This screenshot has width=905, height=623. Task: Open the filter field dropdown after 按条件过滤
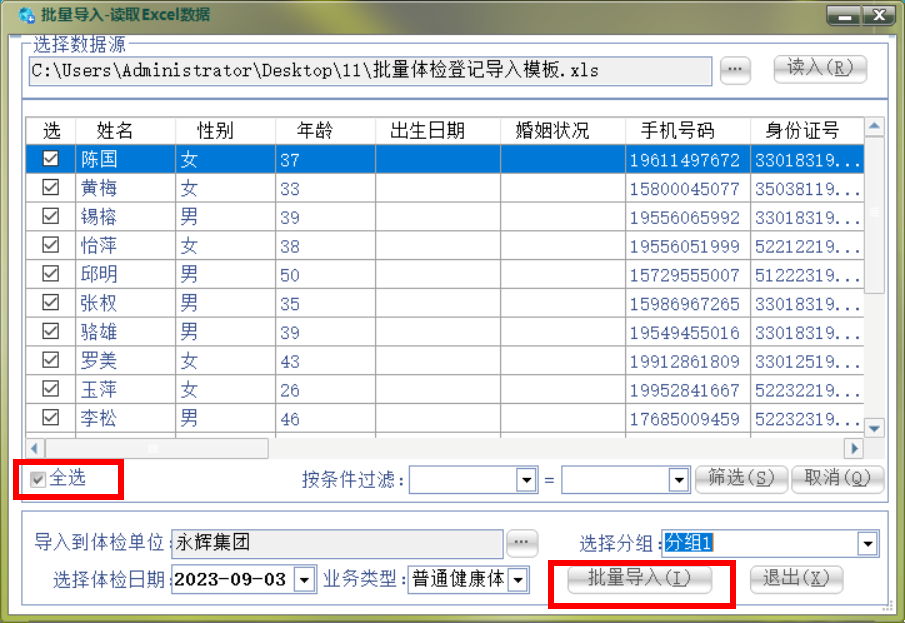tap(526, 480)
